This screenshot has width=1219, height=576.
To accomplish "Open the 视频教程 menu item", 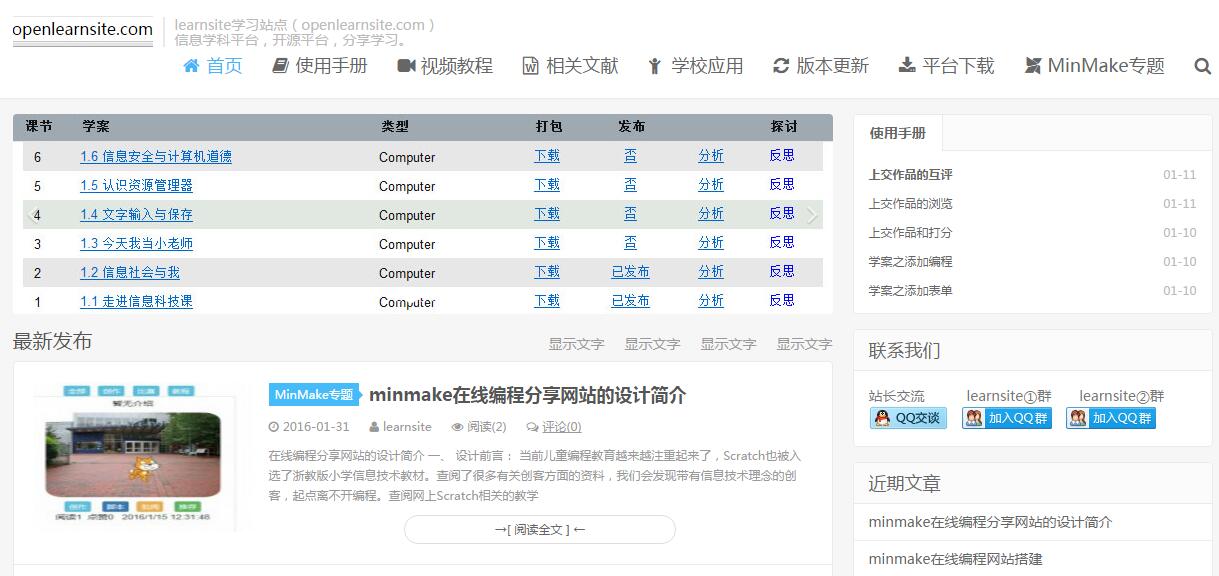I will [445, 66].
